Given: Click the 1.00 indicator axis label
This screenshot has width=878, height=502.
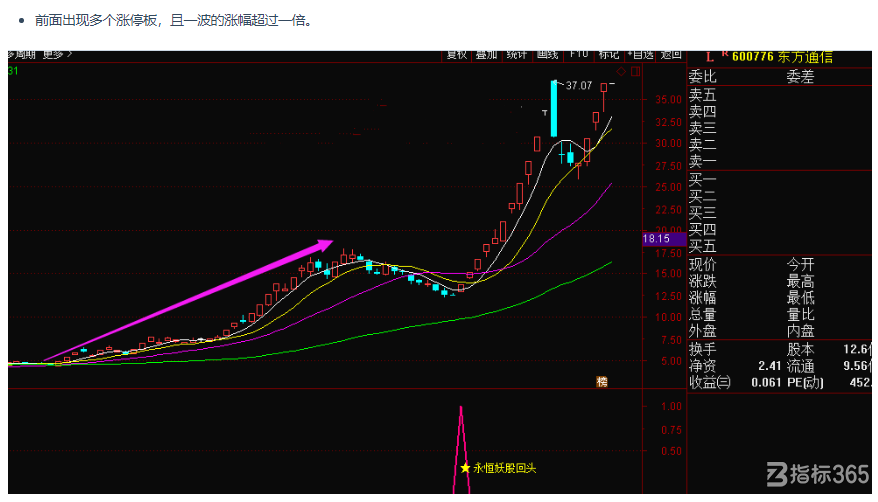Looking at the screenshot, I should (x=671, y=406).
